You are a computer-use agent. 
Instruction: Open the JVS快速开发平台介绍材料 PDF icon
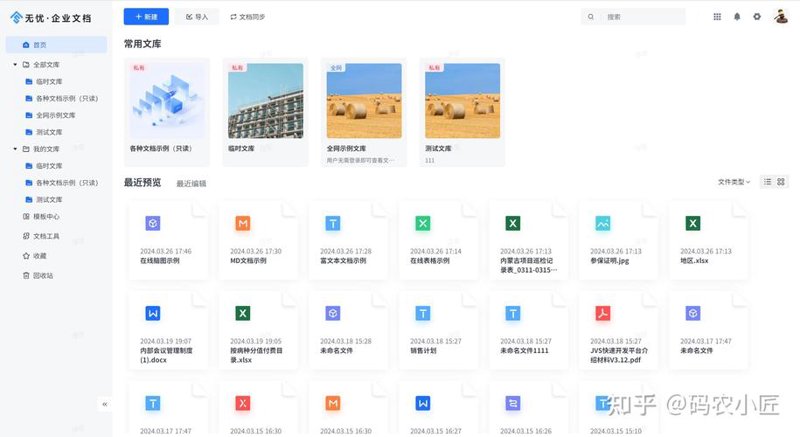[603, 313]
